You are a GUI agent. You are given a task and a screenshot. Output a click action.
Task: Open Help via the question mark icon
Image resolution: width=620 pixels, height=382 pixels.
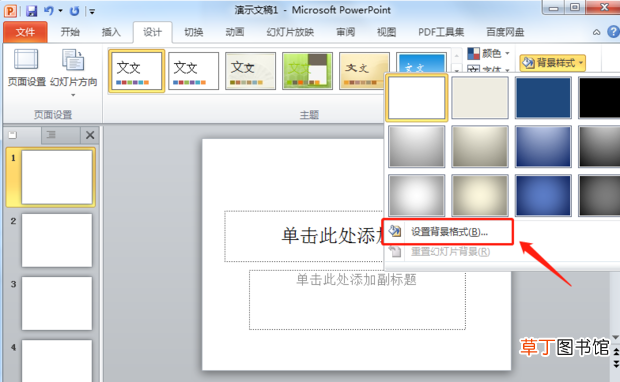pos(614,32)
